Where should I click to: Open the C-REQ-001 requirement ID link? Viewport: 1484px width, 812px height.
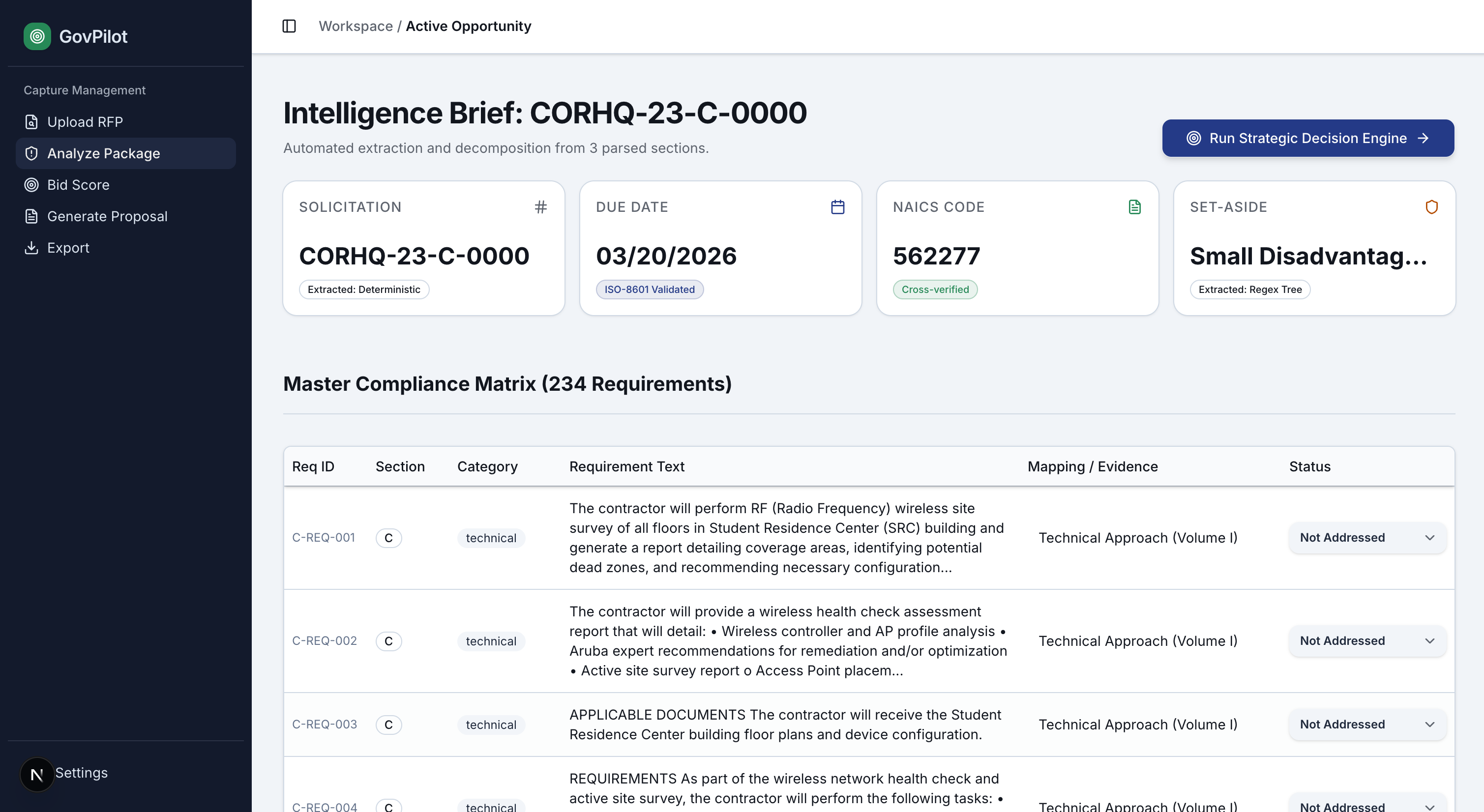tap(323, 537)
